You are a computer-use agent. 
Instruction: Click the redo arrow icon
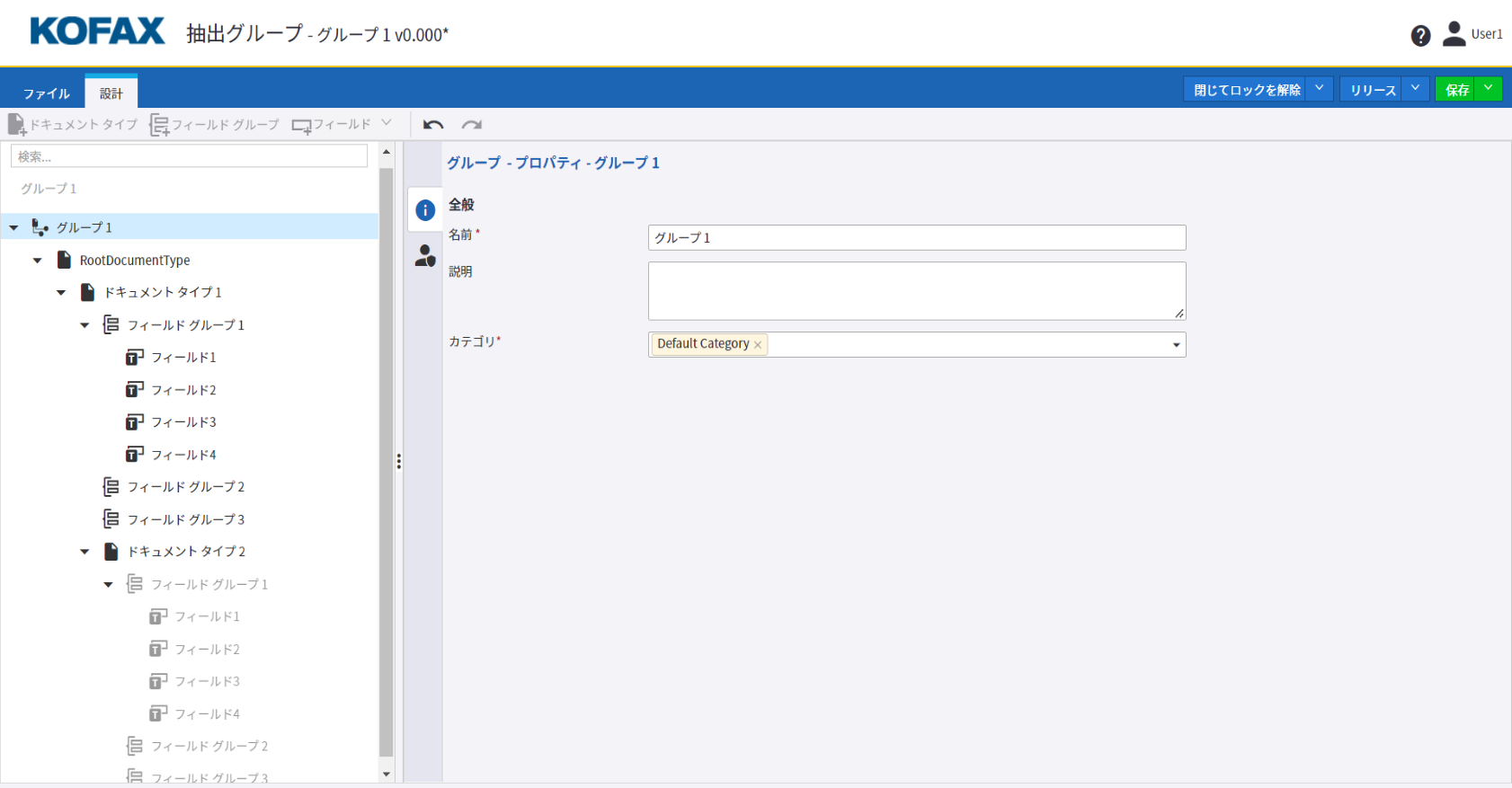(x=472, y=125)
